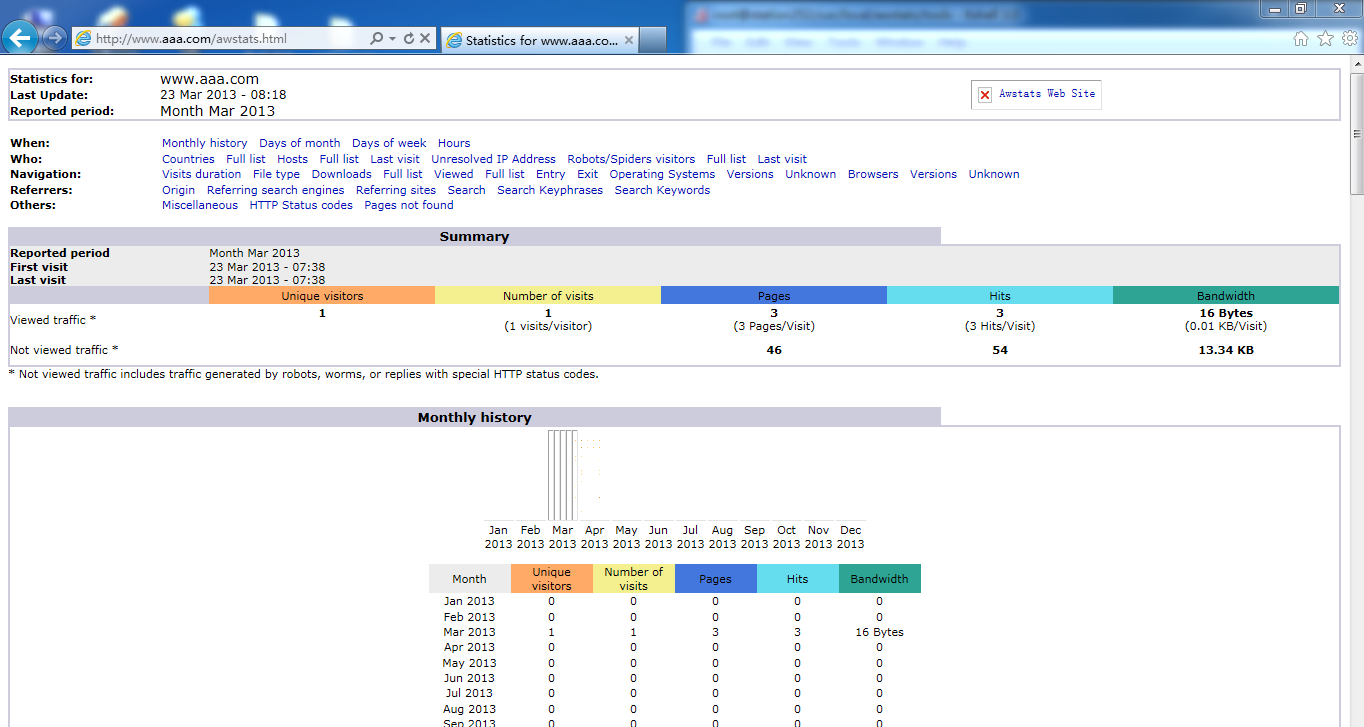Open the Tools gear icon

pyautogui.click(x=1350, y=38)
